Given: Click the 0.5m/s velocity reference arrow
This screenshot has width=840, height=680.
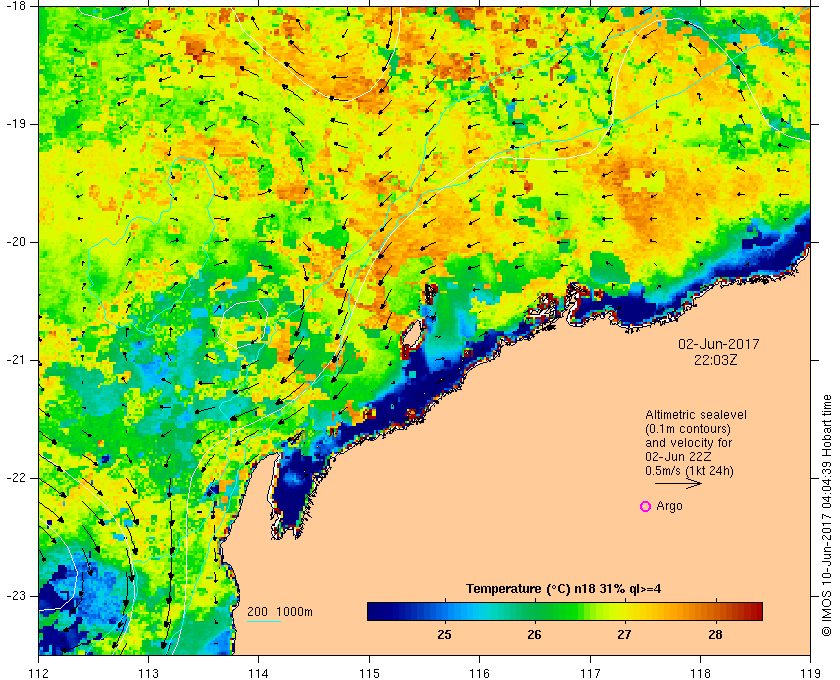Looking at the screenshot, I should 678,483.
